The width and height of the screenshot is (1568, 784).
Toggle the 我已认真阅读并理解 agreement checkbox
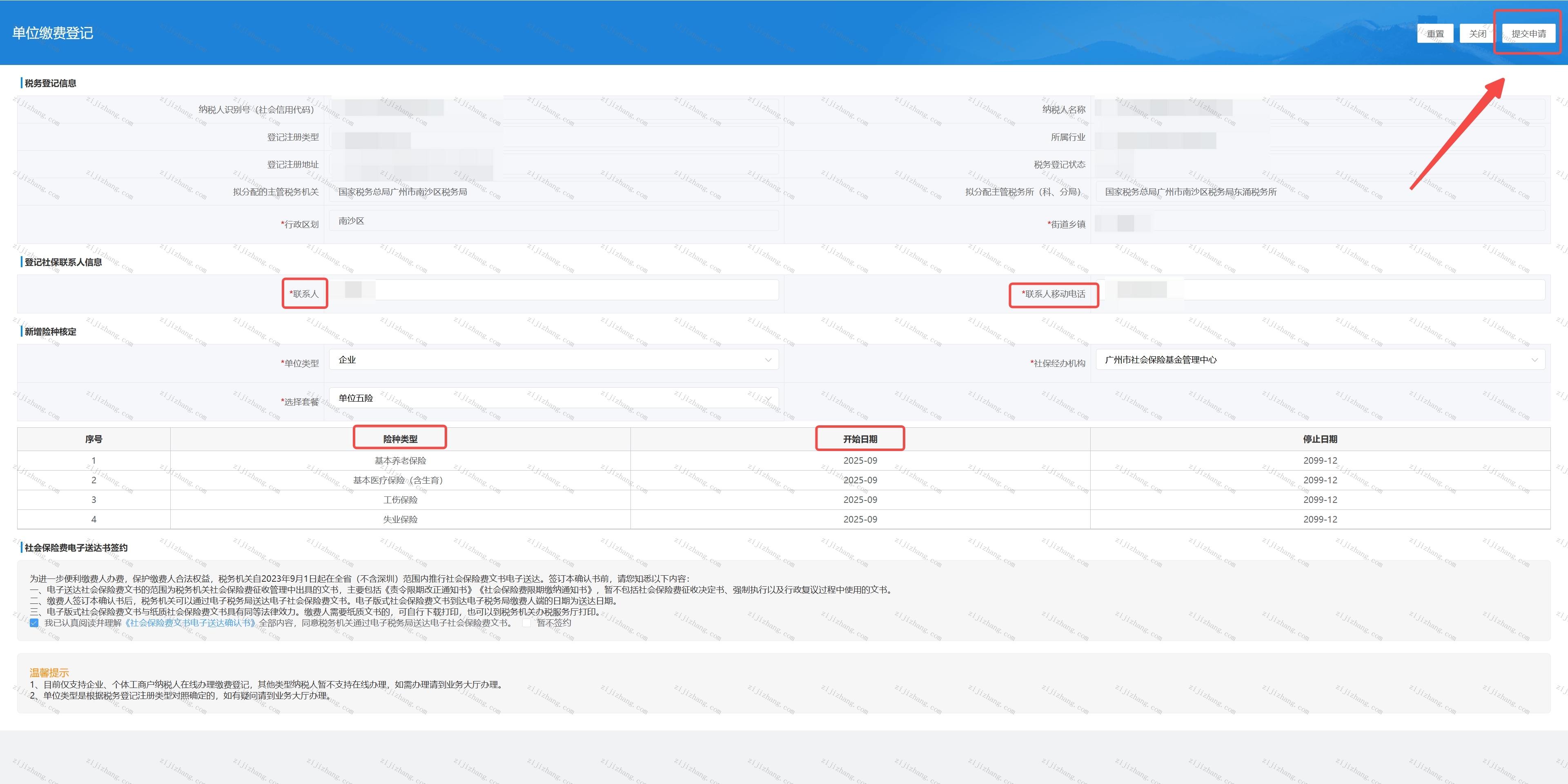point(34,623)
